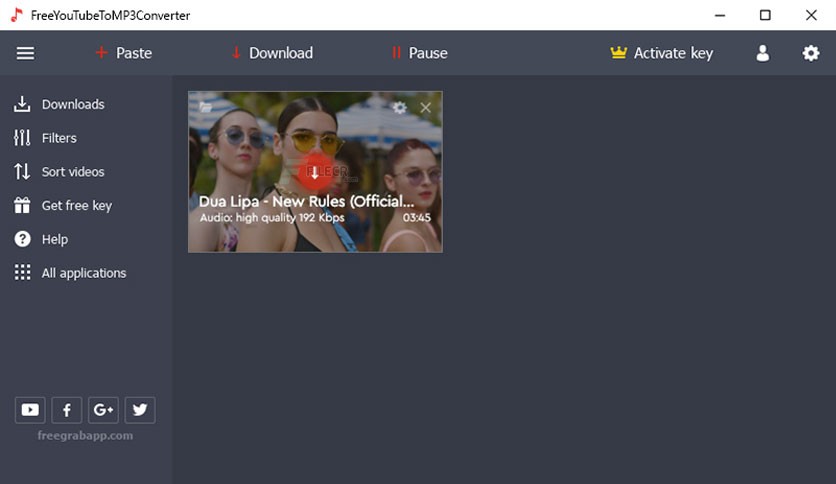
Task: Maximize the FreeYouTubeToMP3Converter window
Action: pyautogui.click(x=765, y=15)
